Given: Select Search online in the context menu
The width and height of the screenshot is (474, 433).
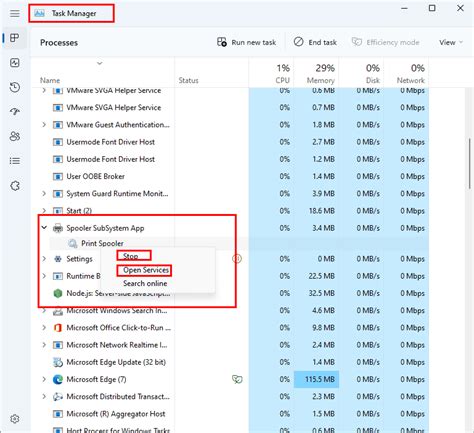Looking at the screenshot, I should (x=145, y=283).
